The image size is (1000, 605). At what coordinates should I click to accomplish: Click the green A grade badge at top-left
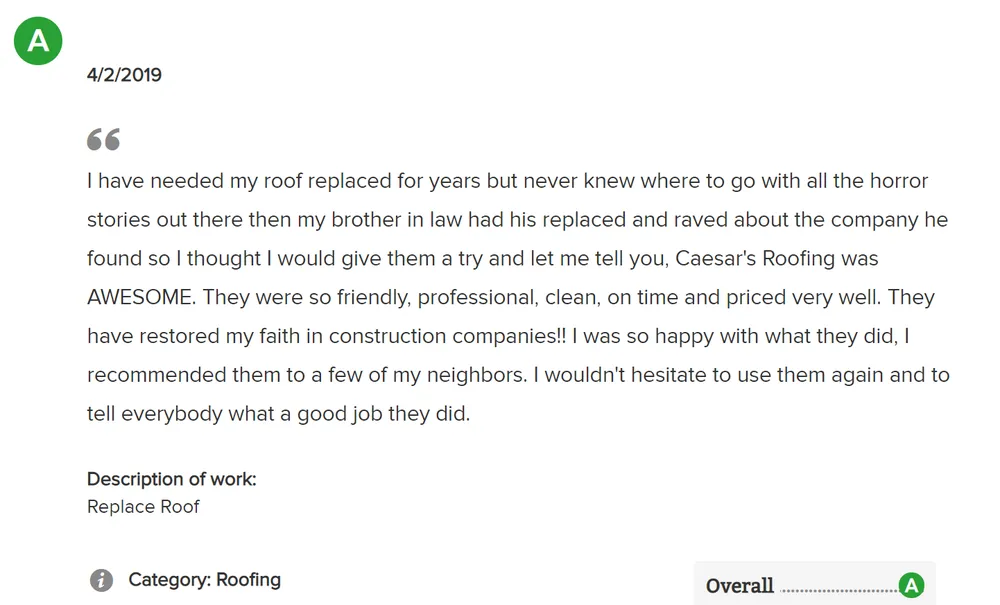pyautogui.click(x=38, y=41)
